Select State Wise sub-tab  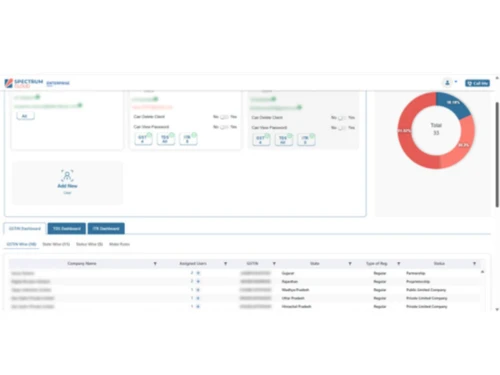56,244
